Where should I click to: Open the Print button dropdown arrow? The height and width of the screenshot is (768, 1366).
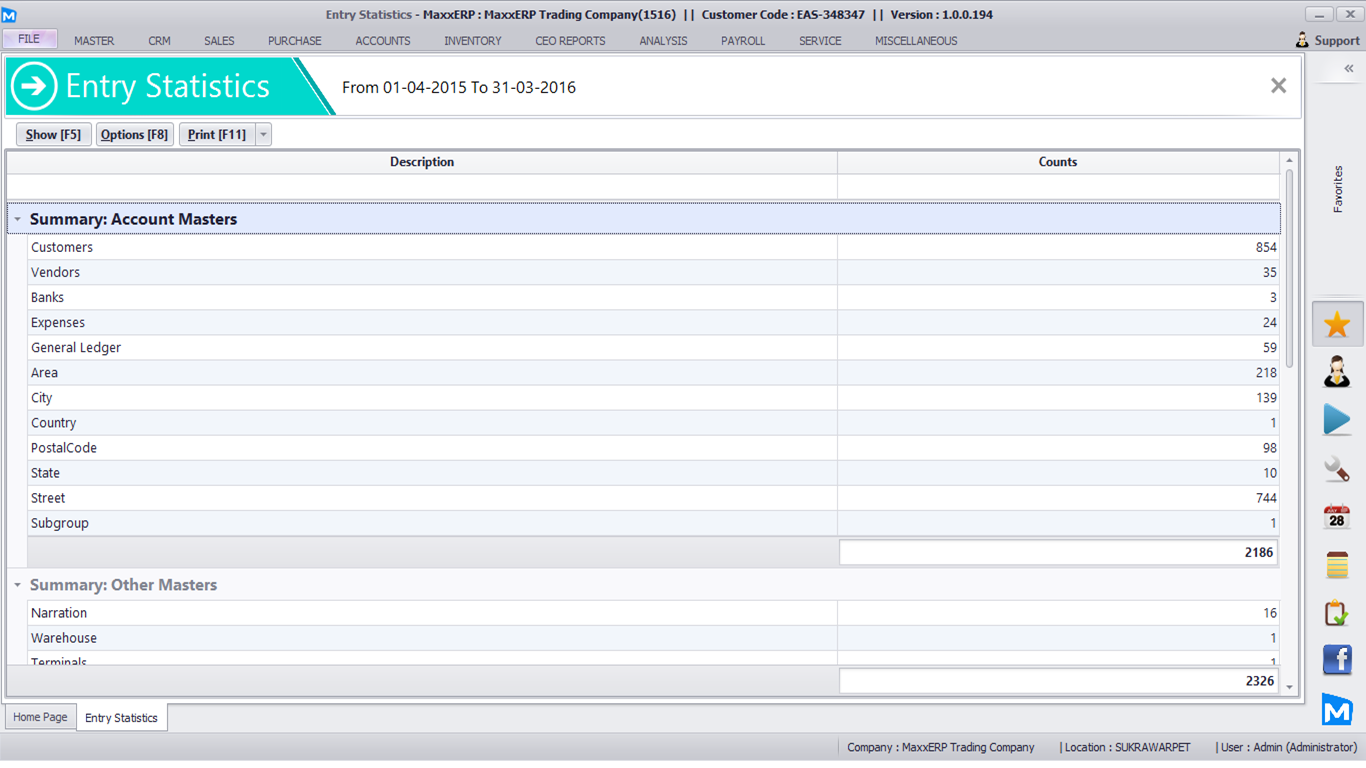263,135
